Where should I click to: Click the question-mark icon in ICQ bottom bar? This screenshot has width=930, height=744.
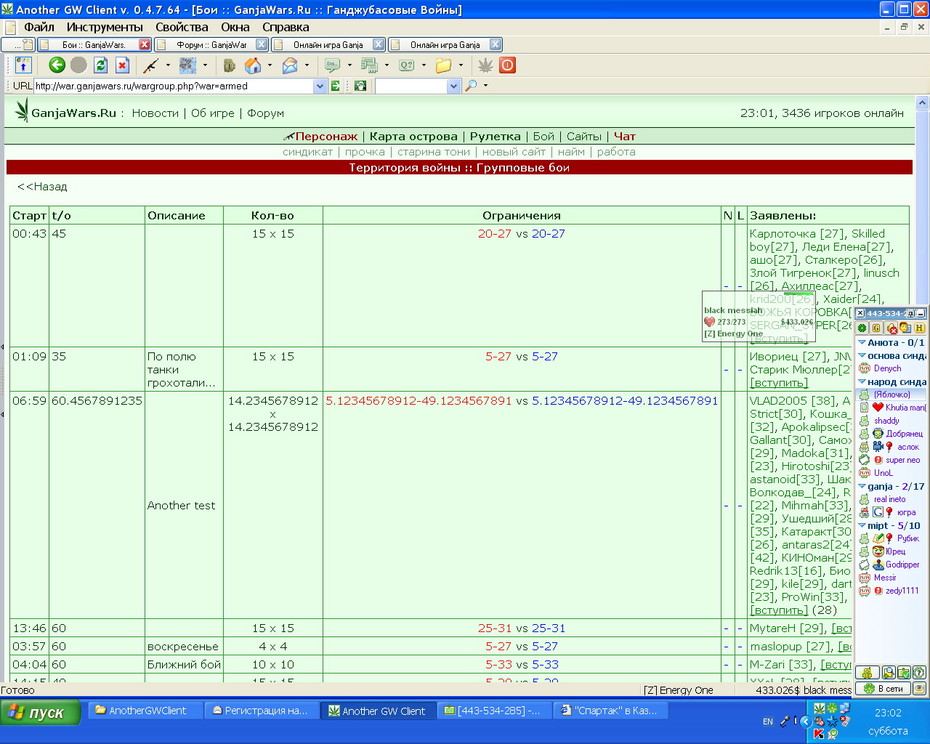click(918, 673)
